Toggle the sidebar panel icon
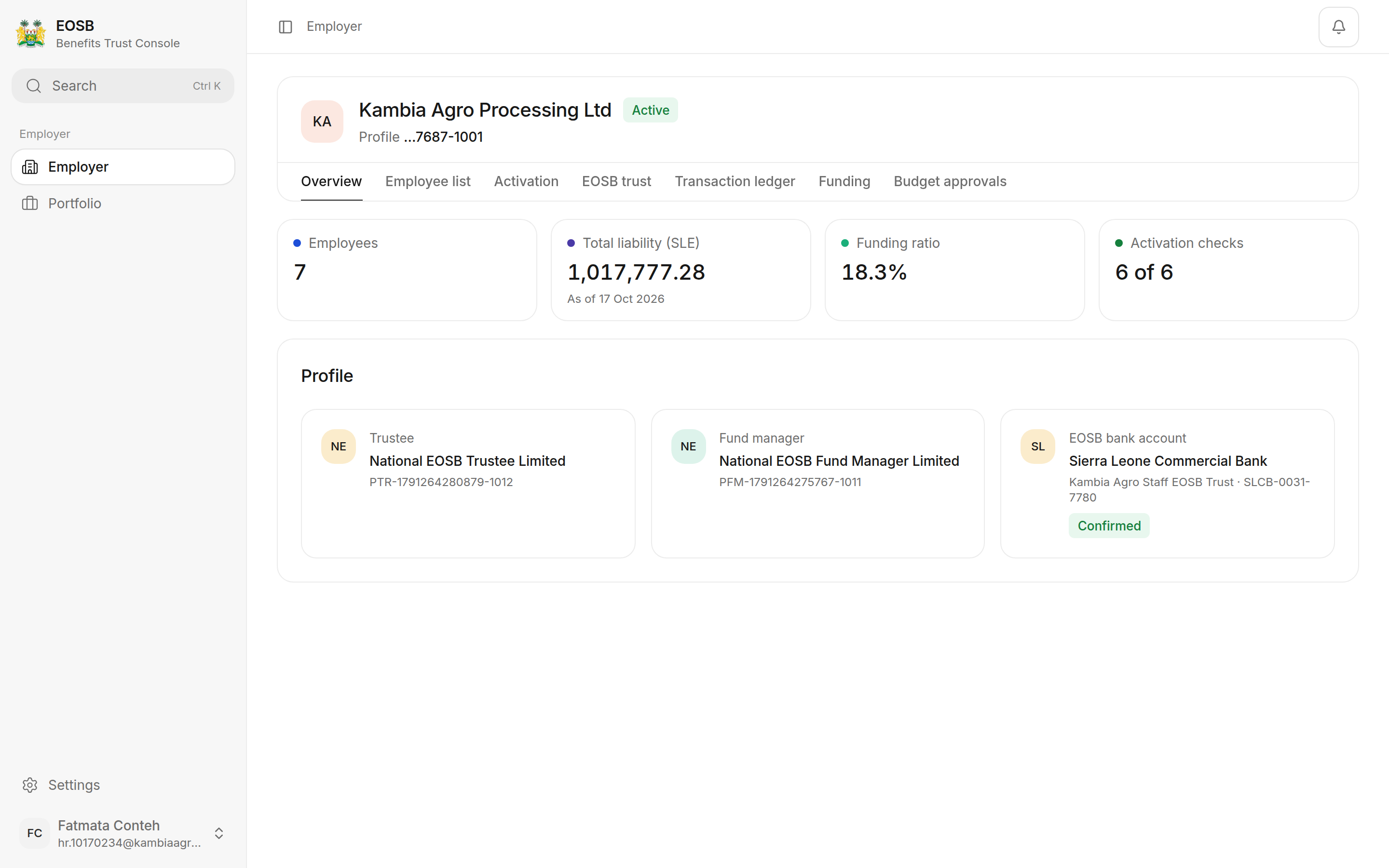 pos(285,27)
